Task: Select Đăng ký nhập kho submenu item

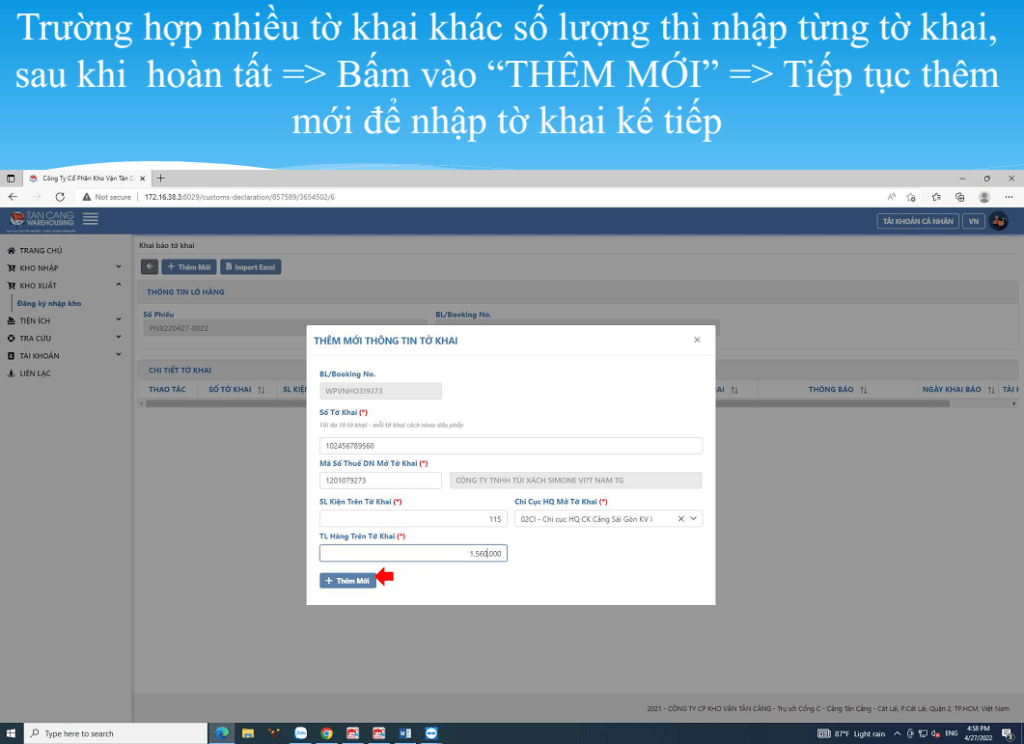Action: (49, 303)
